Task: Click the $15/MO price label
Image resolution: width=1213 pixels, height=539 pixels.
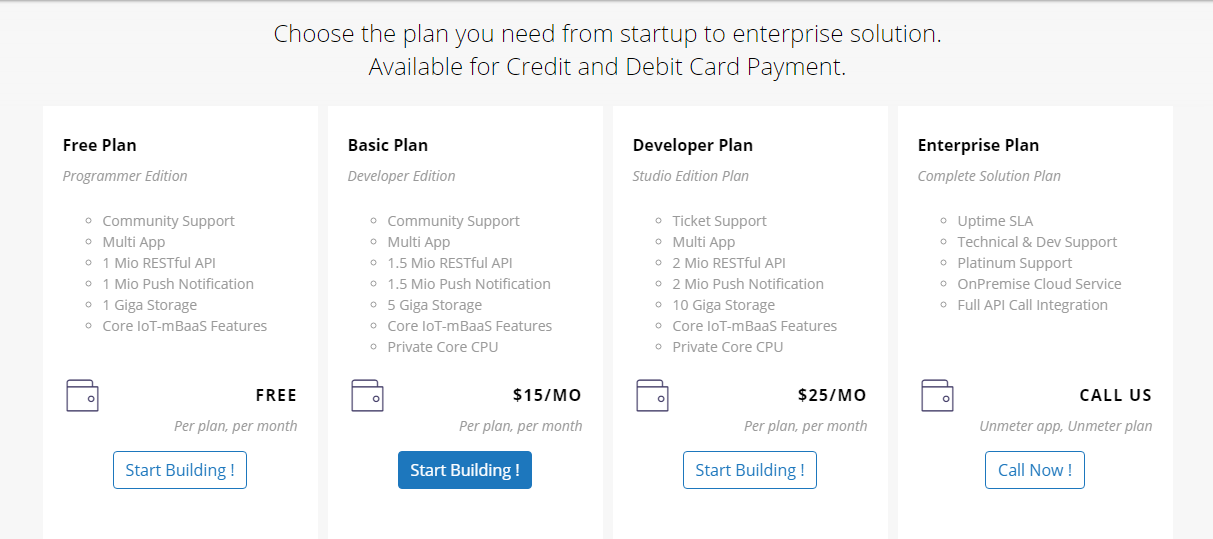Action: click(547, 395)
